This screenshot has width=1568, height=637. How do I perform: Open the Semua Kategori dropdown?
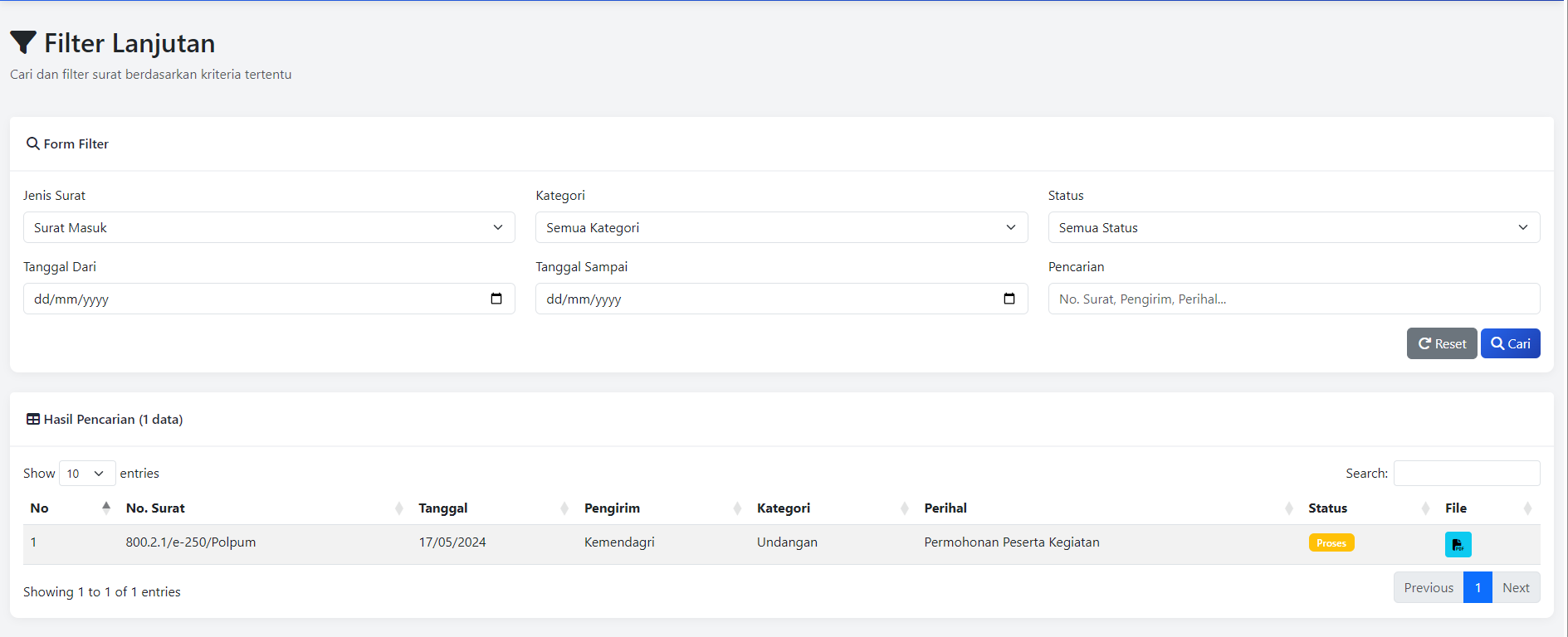(x=781, y=227)
